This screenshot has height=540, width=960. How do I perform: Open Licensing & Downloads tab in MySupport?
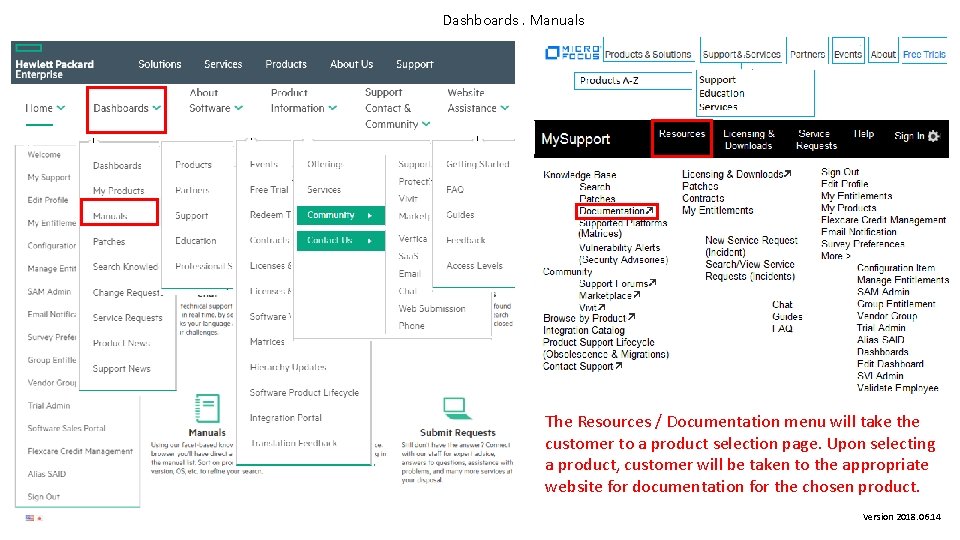[x=749, y=140]
